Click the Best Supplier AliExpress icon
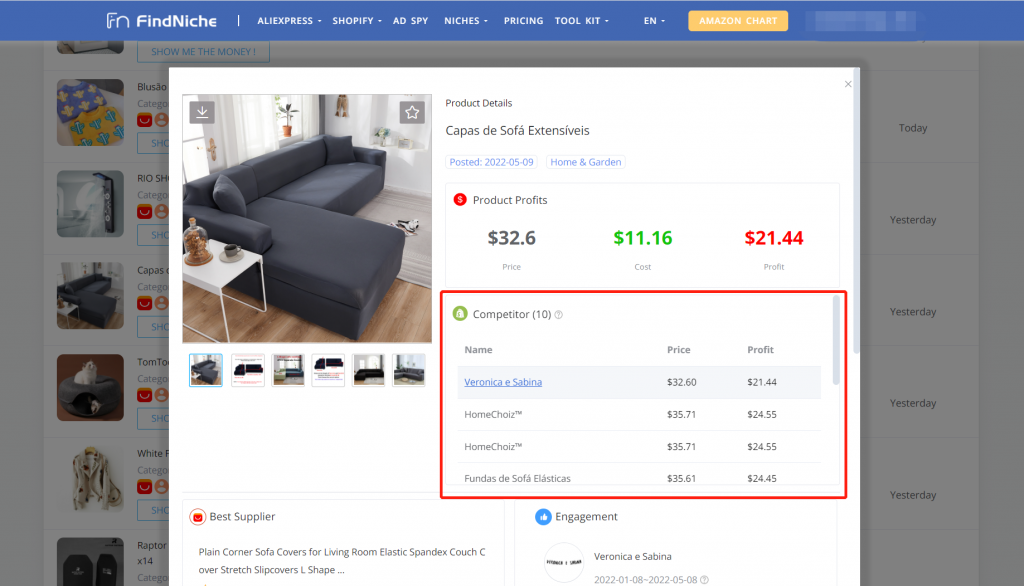This screenshot has height=586, width=1024. point(197,517)
